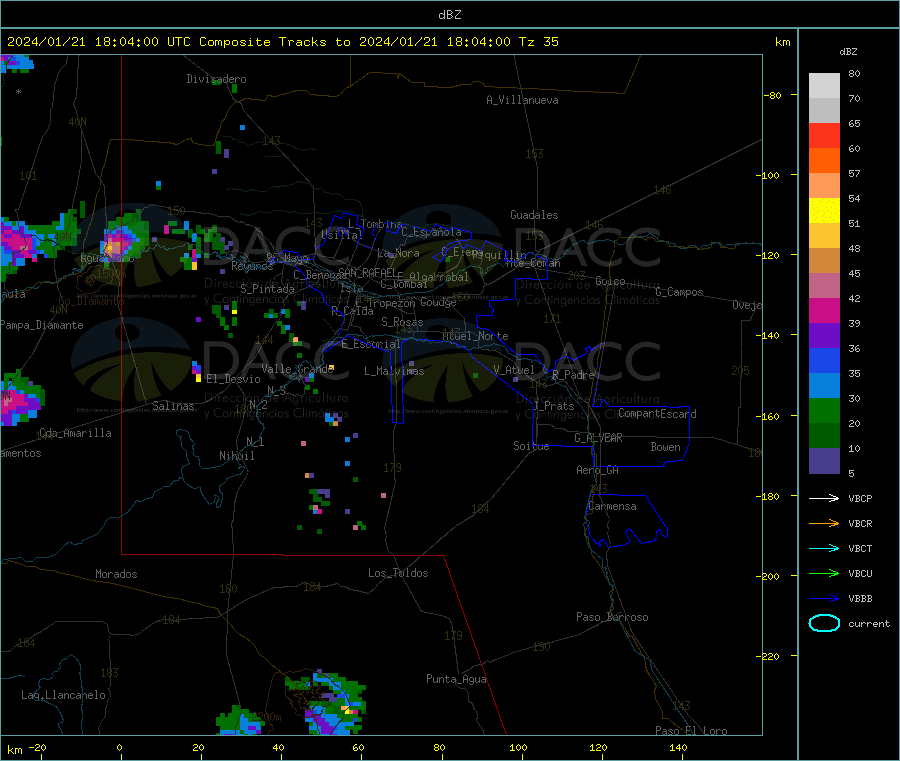Click the Salinas location label

pos(173,406)
